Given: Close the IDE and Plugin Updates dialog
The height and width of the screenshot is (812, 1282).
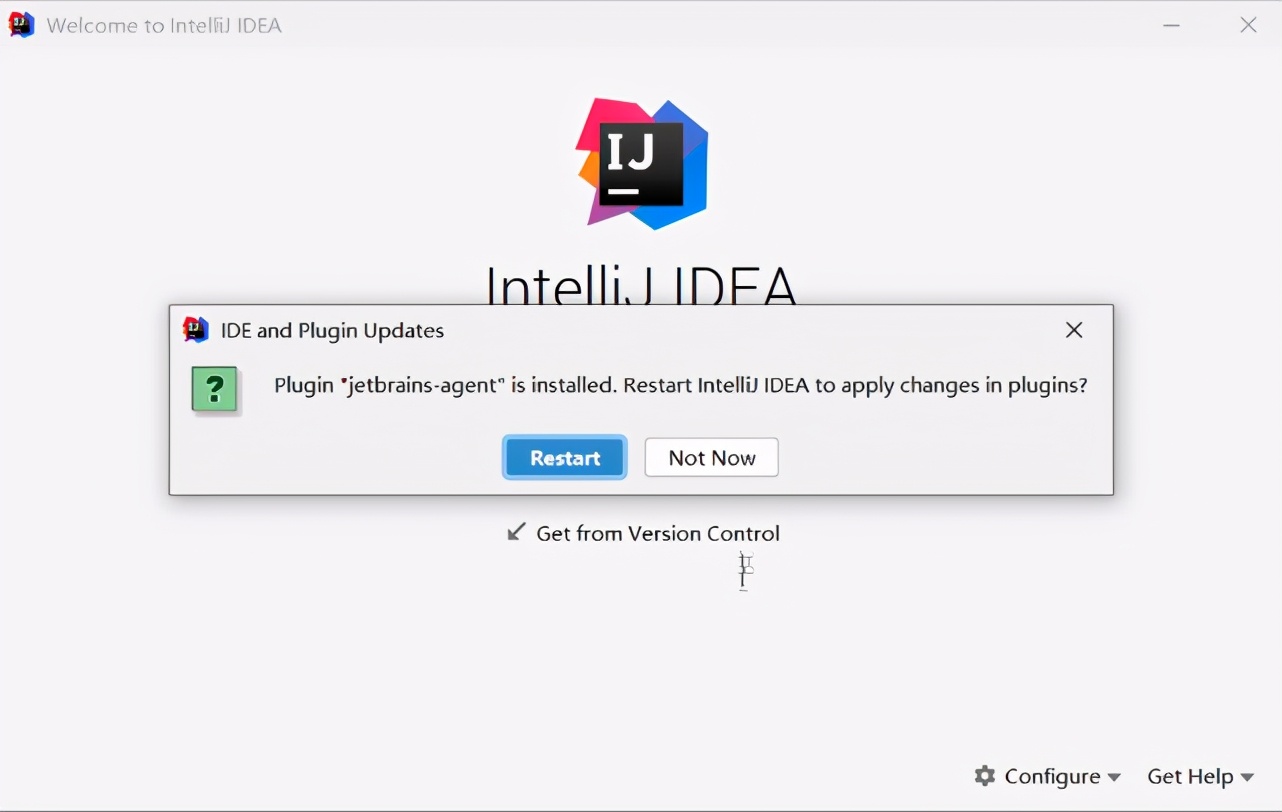Looking at the screenshot, I should [1074, 330].
